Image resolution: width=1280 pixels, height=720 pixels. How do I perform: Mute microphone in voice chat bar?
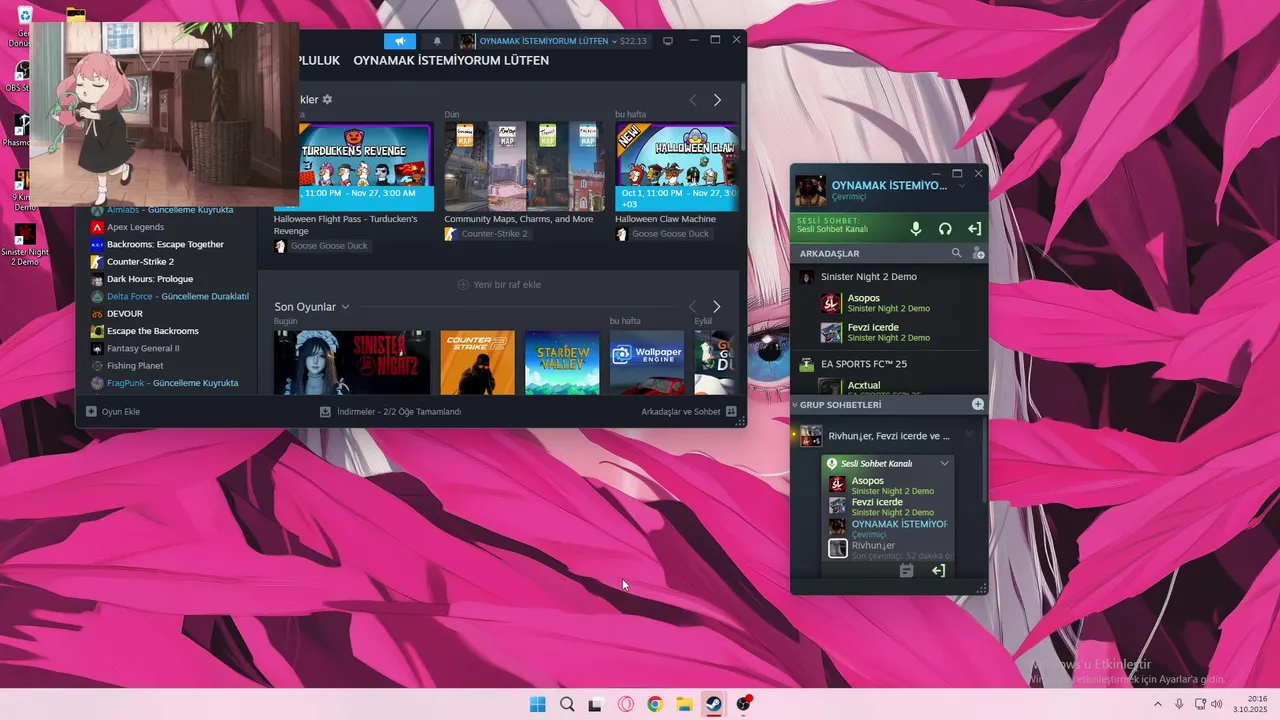915,229
